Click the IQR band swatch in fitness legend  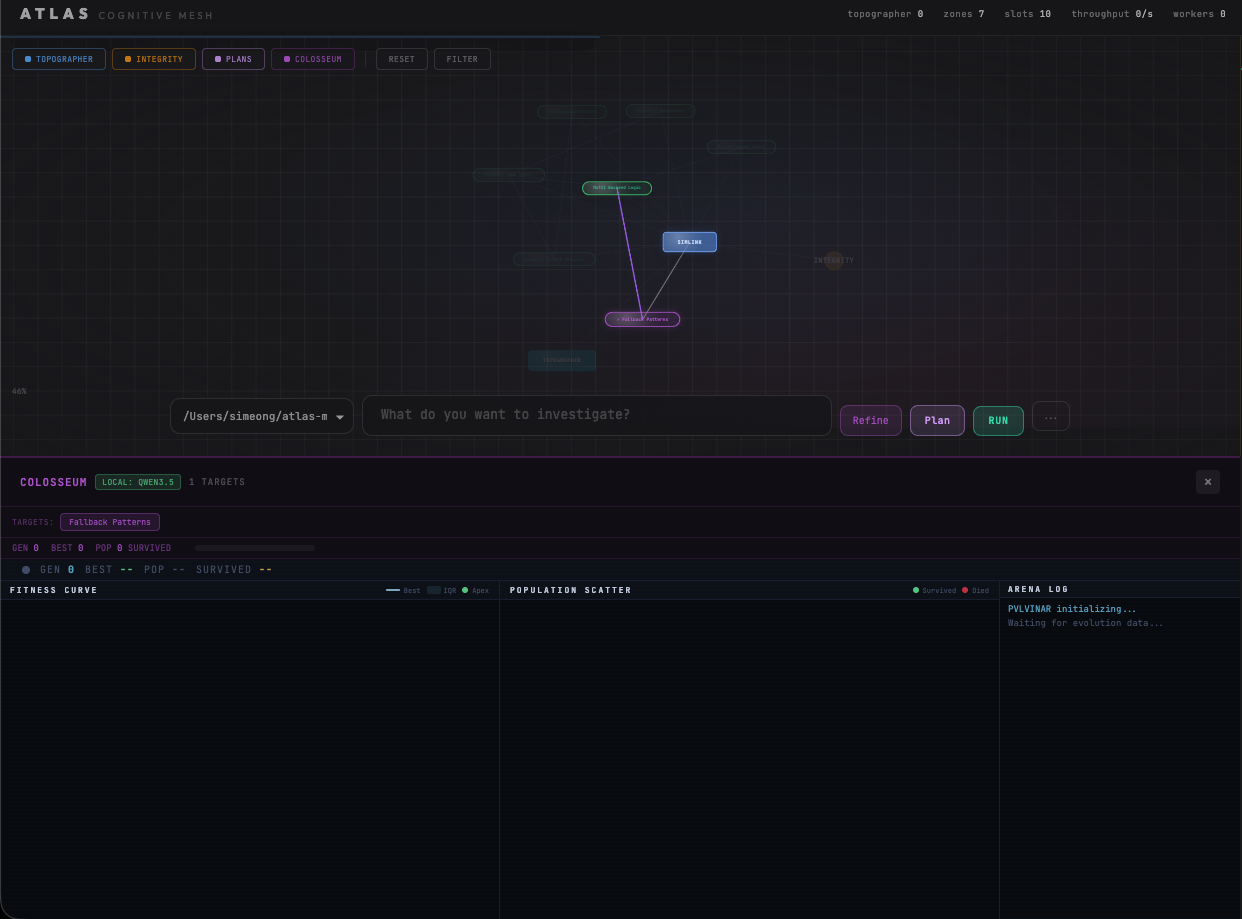pos(434,590)
